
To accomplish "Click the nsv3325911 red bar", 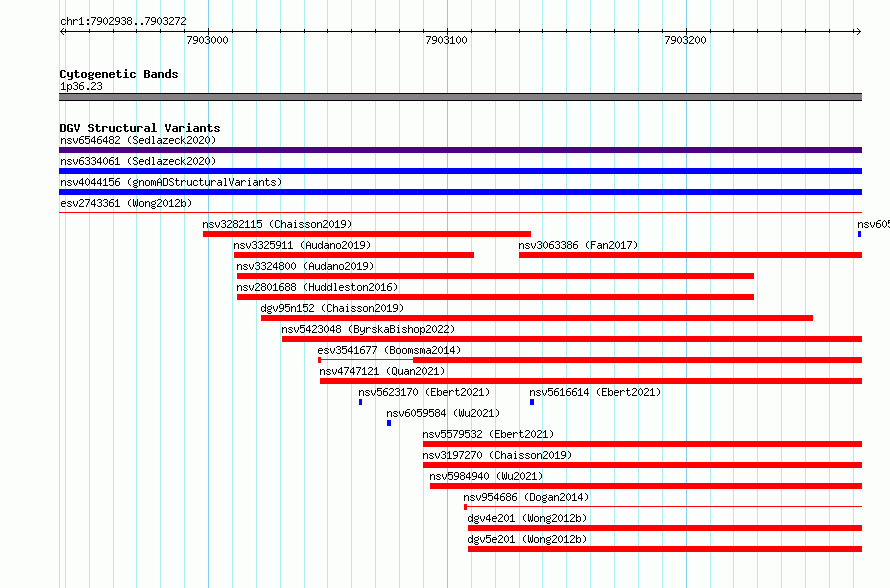I will click(354, 255).
